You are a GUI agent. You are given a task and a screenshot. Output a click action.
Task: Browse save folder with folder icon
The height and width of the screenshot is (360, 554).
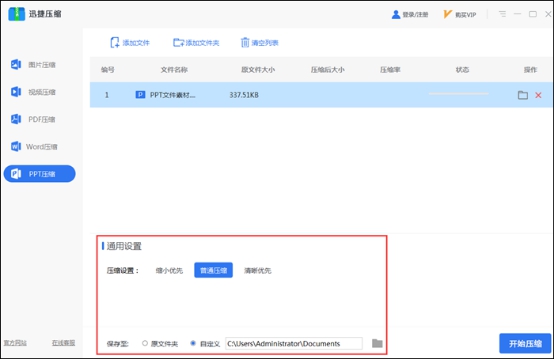tap(377, 343)
